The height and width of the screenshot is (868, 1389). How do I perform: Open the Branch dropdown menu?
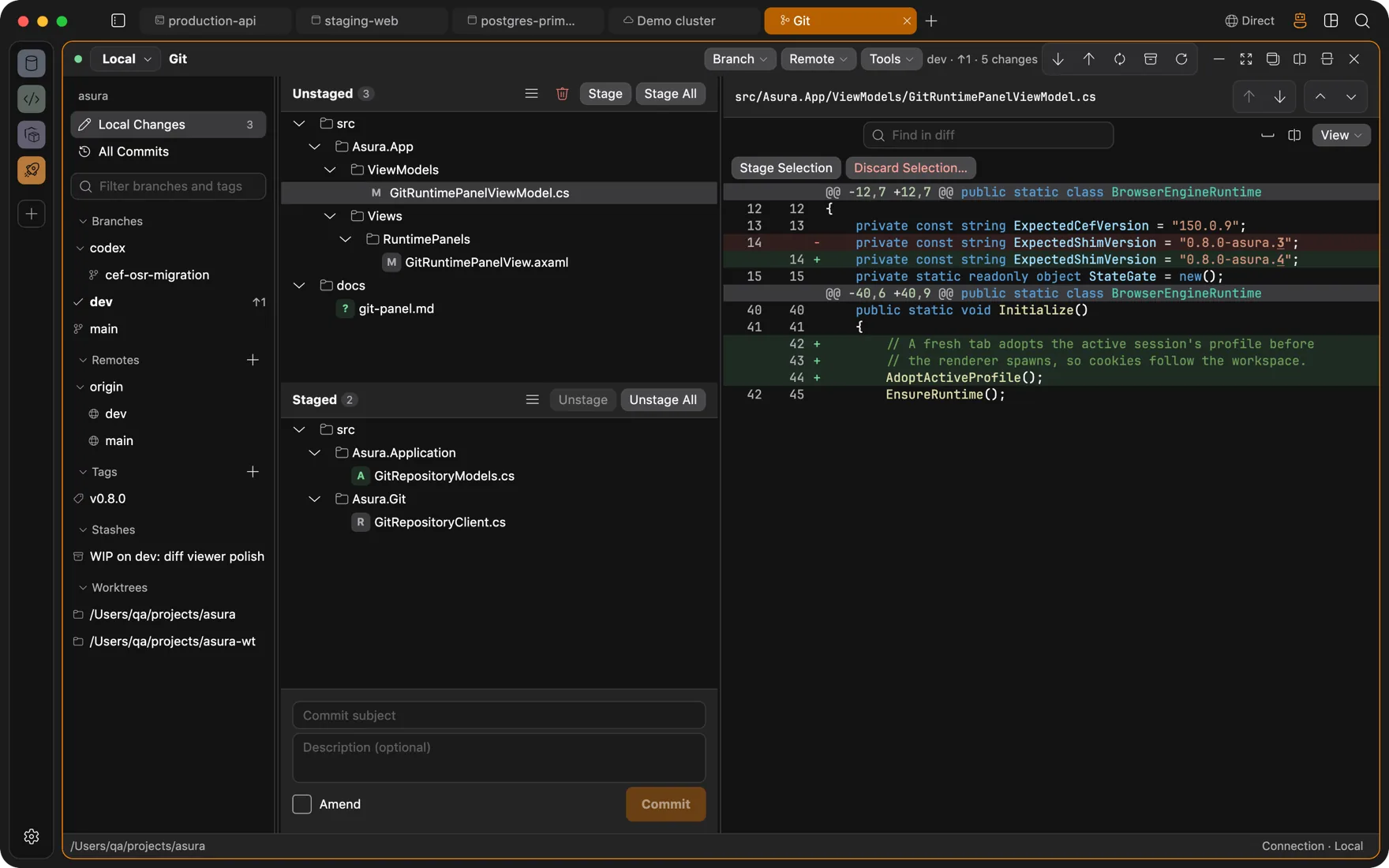click(739, 59)
